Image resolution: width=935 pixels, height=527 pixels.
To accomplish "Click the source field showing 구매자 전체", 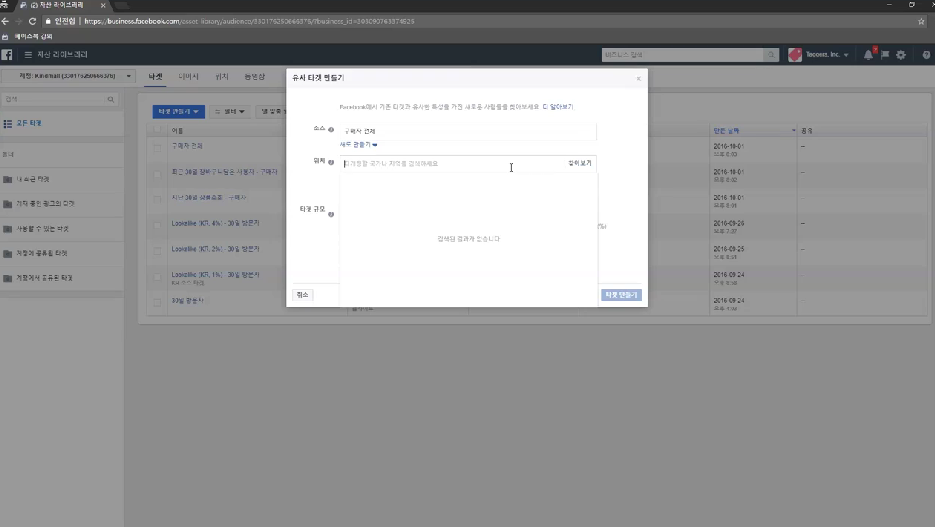I will (x=468, y=131).
